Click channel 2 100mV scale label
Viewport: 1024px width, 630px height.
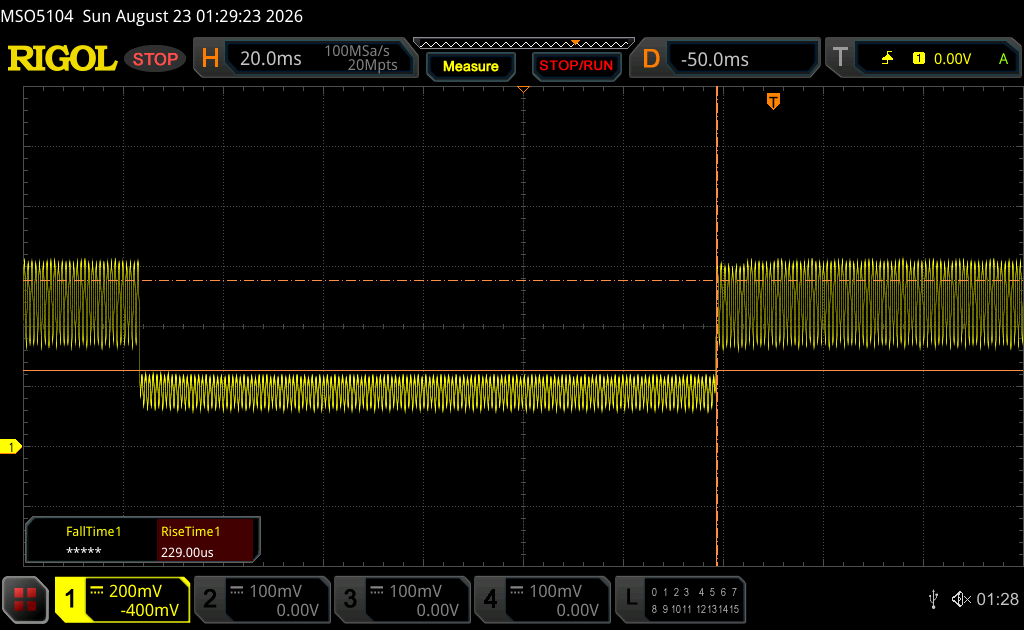click(276, 591)
